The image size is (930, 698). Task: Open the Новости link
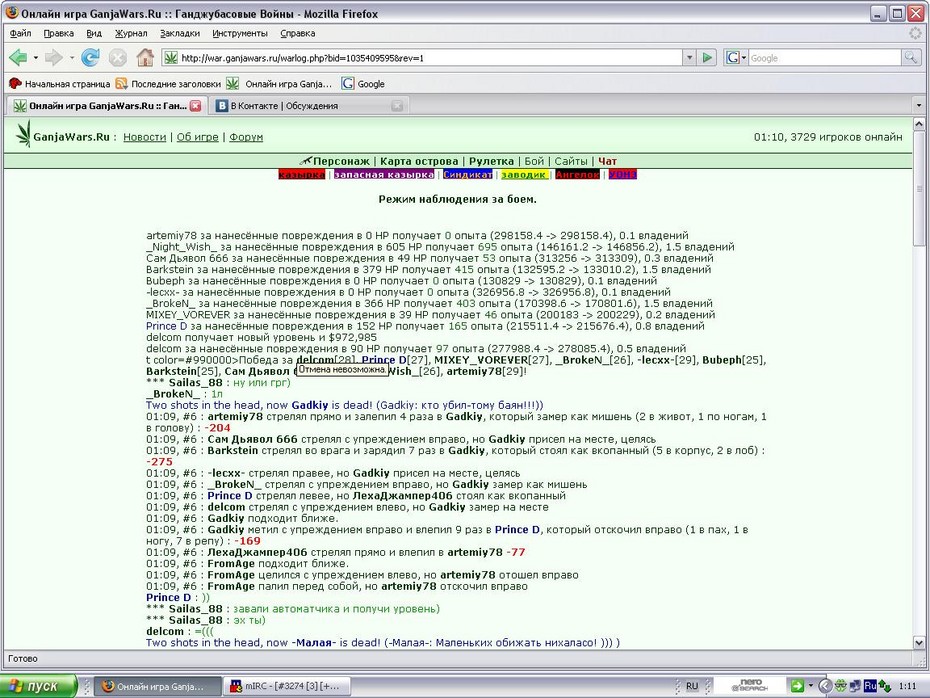tap(145, 137)
